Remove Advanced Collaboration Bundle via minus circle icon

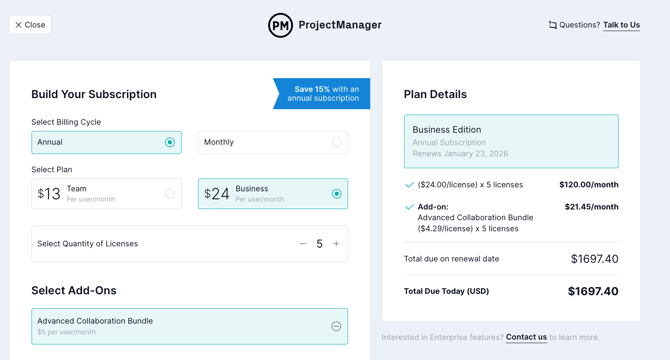tap(336, 326)
